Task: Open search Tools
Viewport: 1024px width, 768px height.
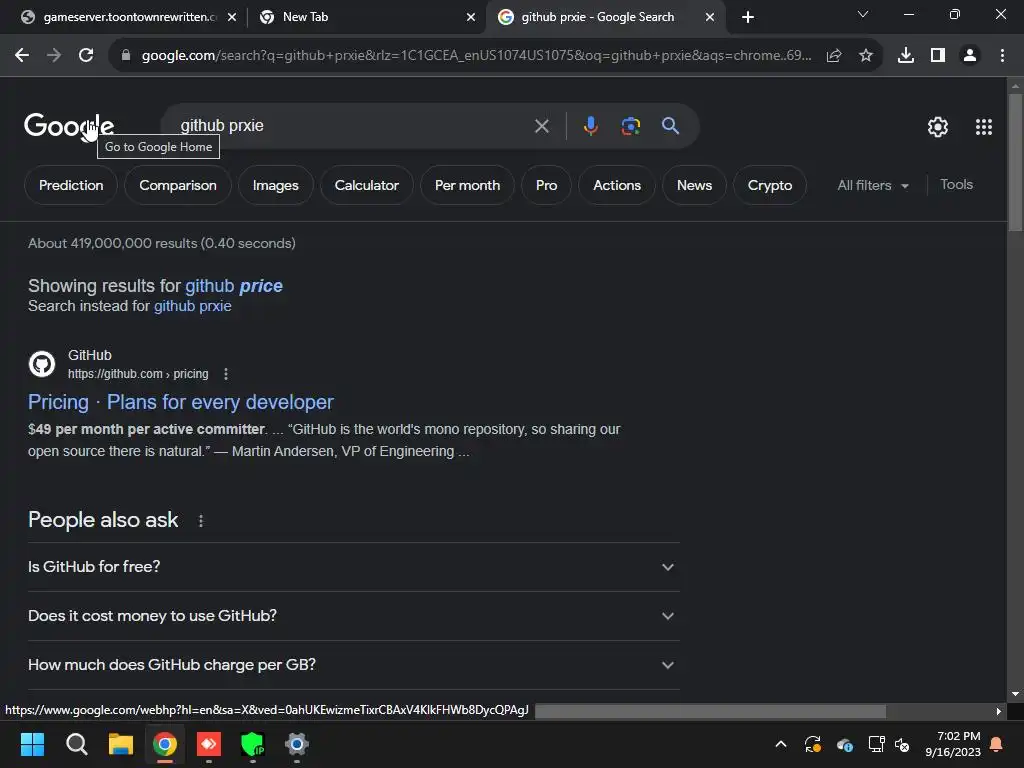Action: [x=956, y=185]
